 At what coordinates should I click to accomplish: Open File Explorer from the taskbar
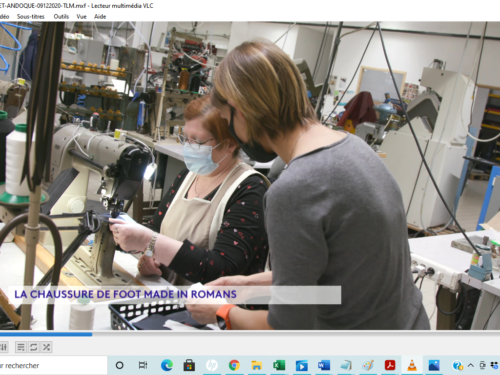point(256,366)
